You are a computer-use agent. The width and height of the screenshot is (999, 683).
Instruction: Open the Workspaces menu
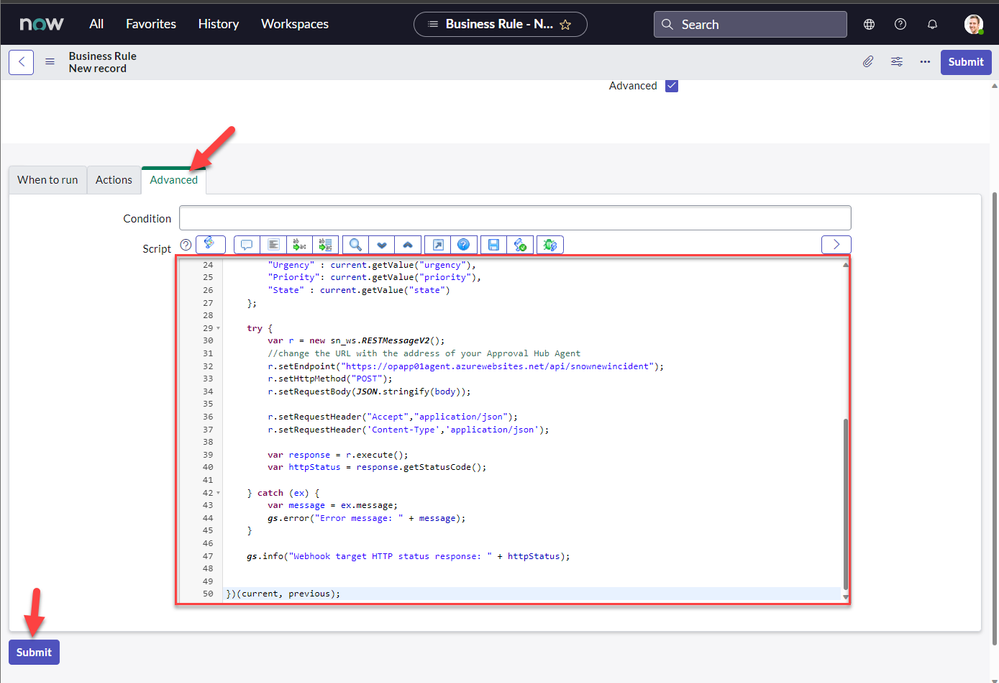(294, 24)
